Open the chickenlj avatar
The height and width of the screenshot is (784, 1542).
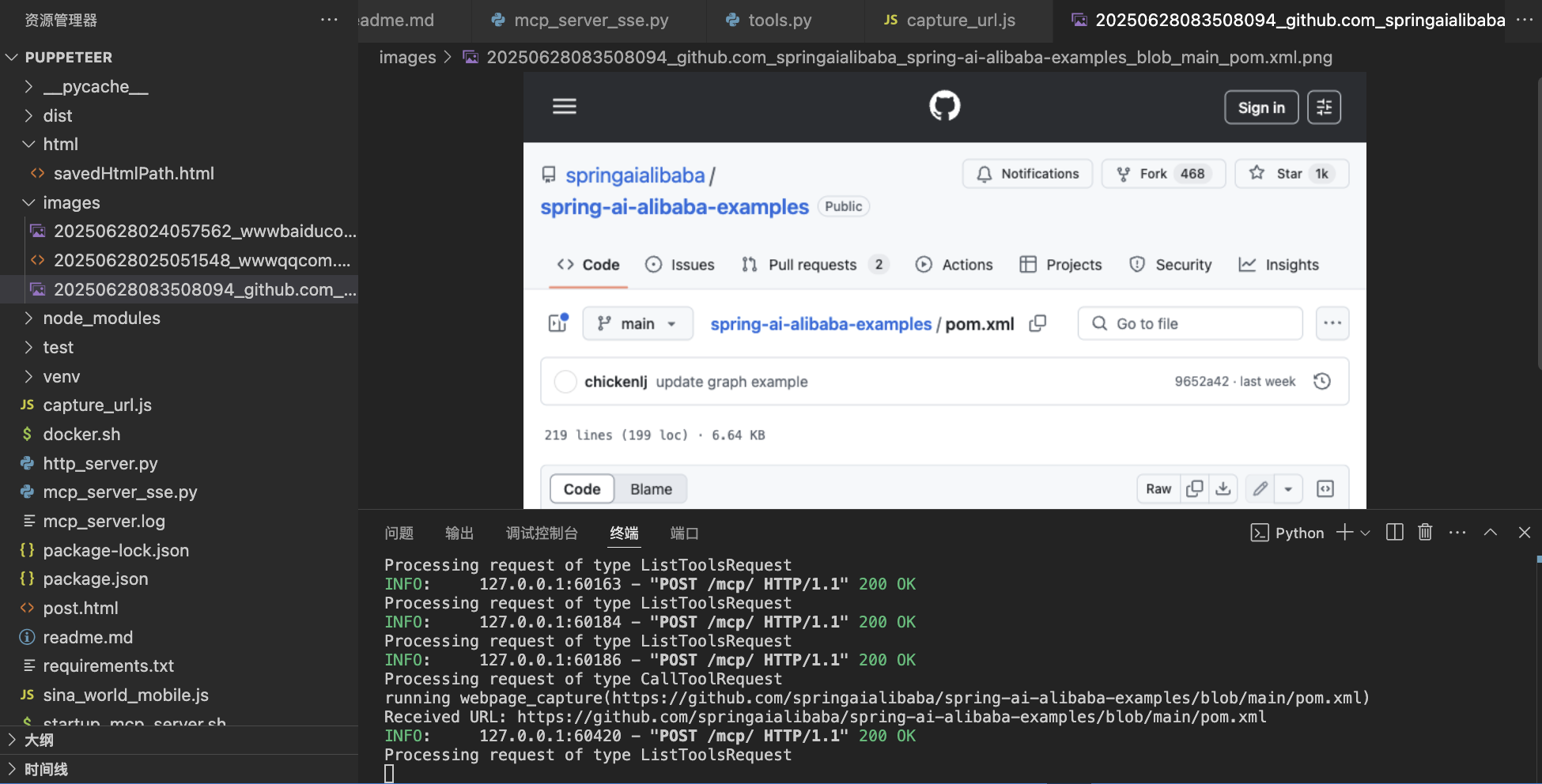point(565,382)
